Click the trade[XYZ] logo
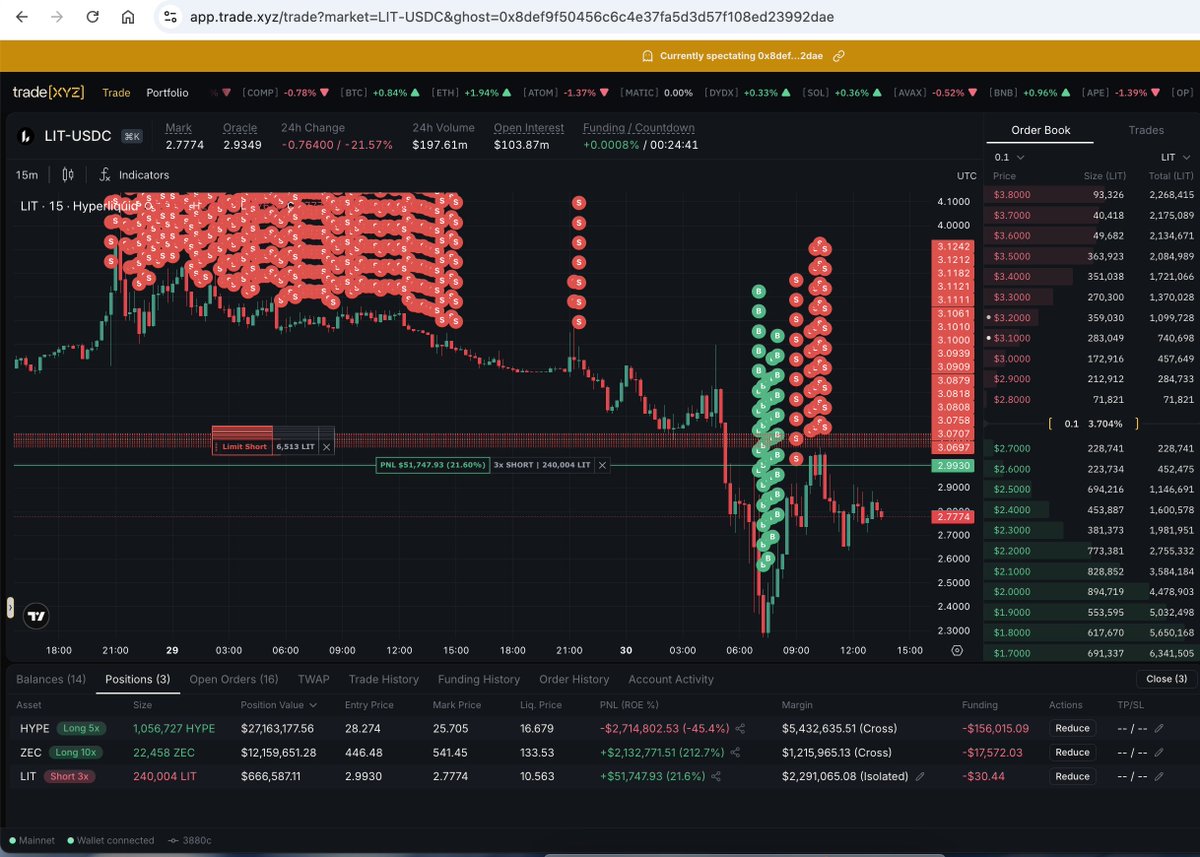Image resolution: width=1200 pixels, height=857 pixels. (48, 93)
